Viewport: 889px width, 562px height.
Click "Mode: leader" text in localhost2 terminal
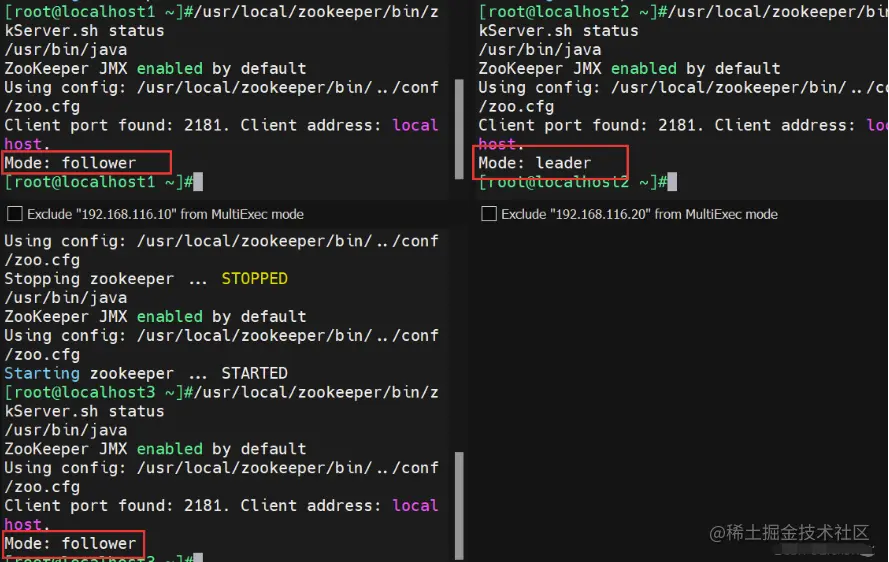(535, 163)
